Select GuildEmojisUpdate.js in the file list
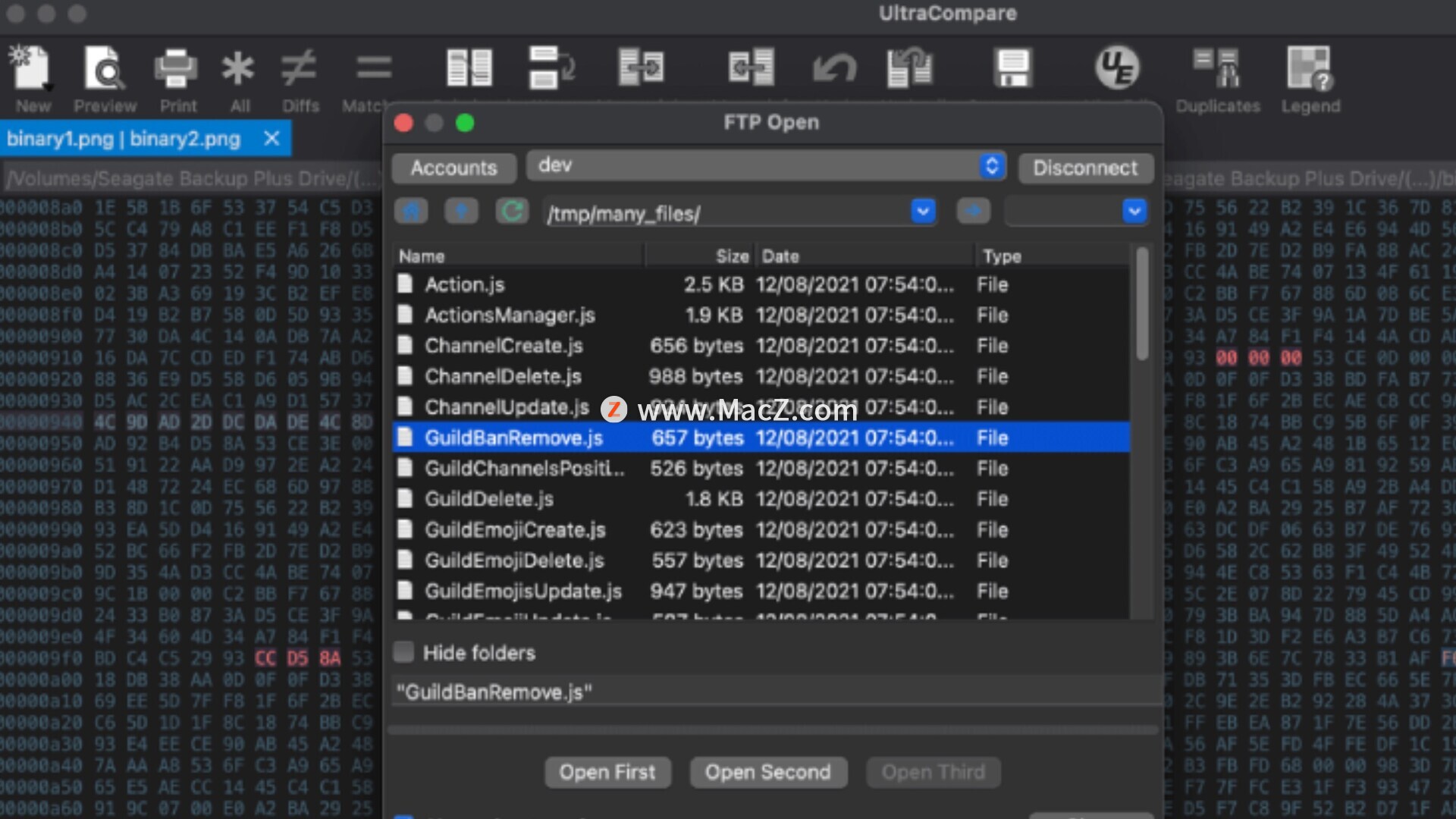This screenshot has width=1456, height=819. (x=761, y=591)
